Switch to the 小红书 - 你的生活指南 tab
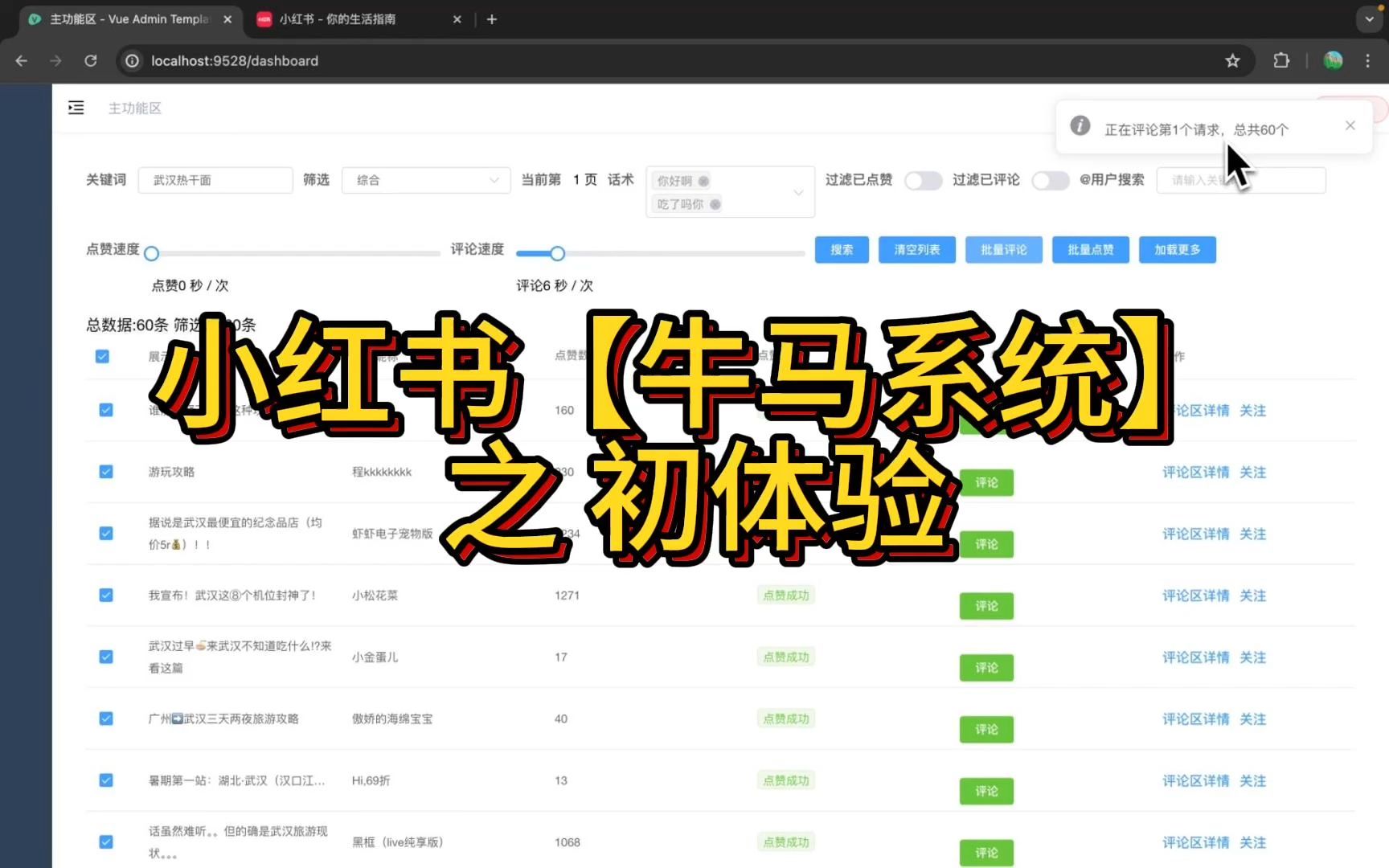This screenshot has width=1389, height=868. click(359, 19)
